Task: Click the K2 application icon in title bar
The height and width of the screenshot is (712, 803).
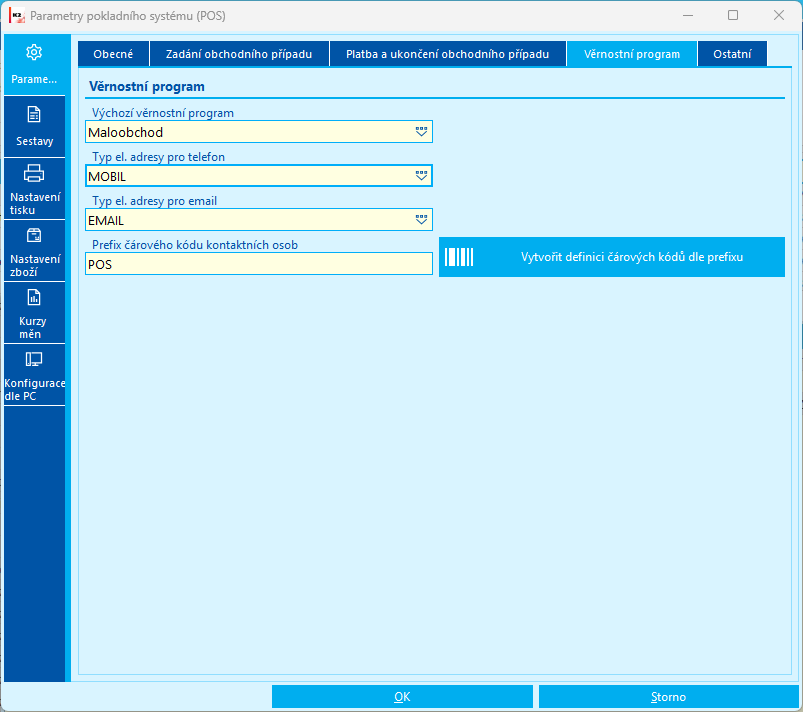Action: coord(16,16)
